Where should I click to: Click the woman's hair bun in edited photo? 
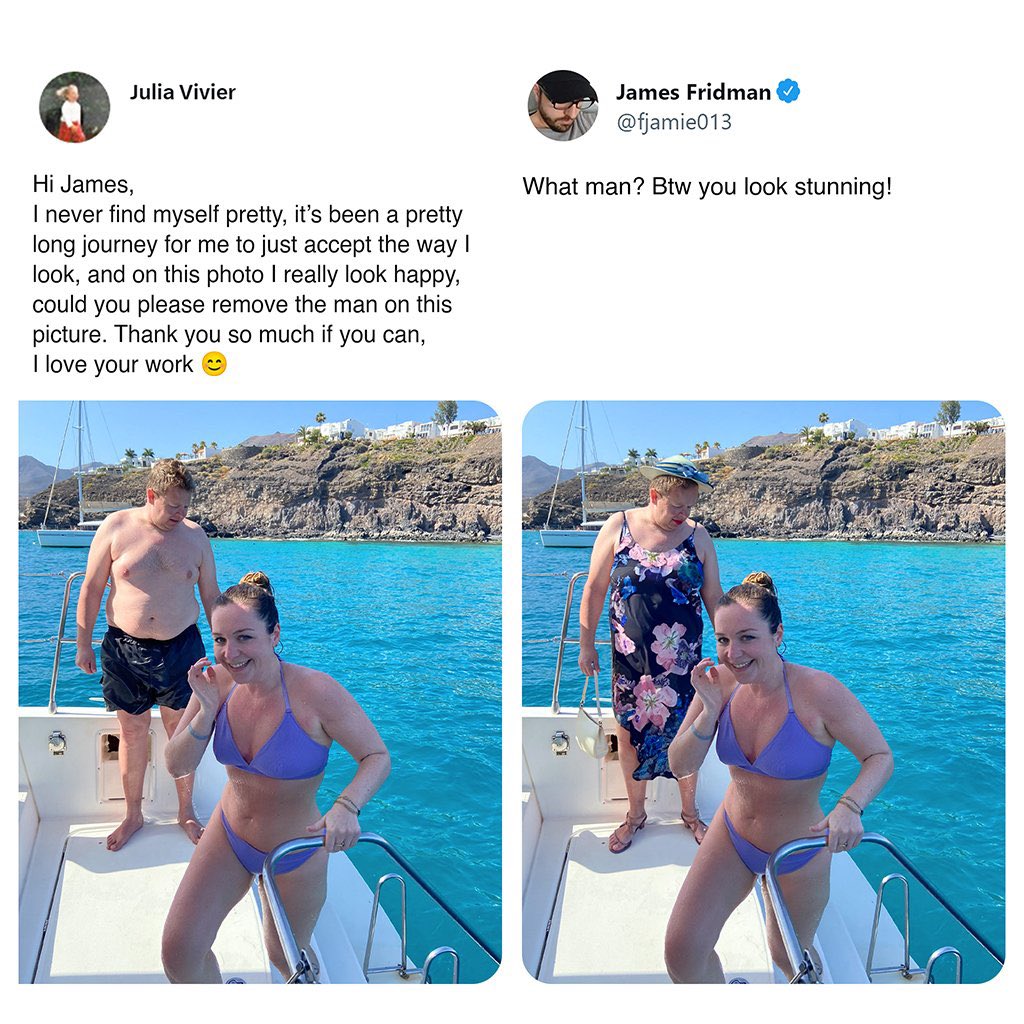coord(760,579)
